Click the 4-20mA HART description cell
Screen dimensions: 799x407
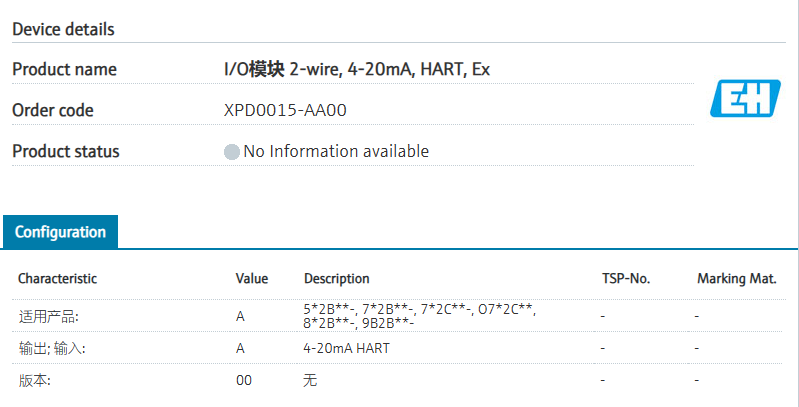click(x=346, y=348)
